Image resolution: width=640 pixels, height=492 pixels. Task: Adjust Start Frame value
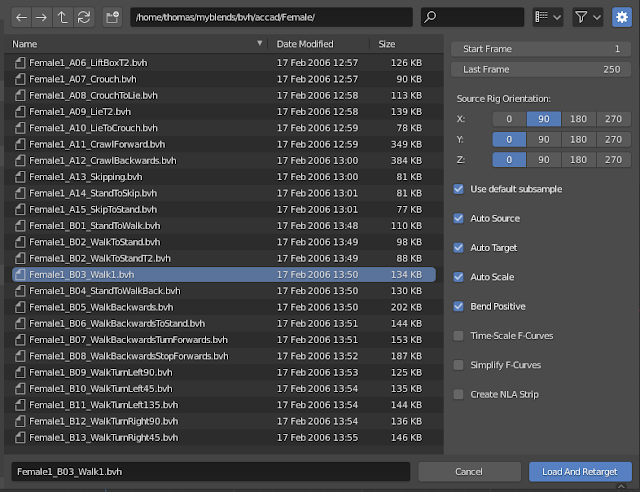click(x=541, y=49)
